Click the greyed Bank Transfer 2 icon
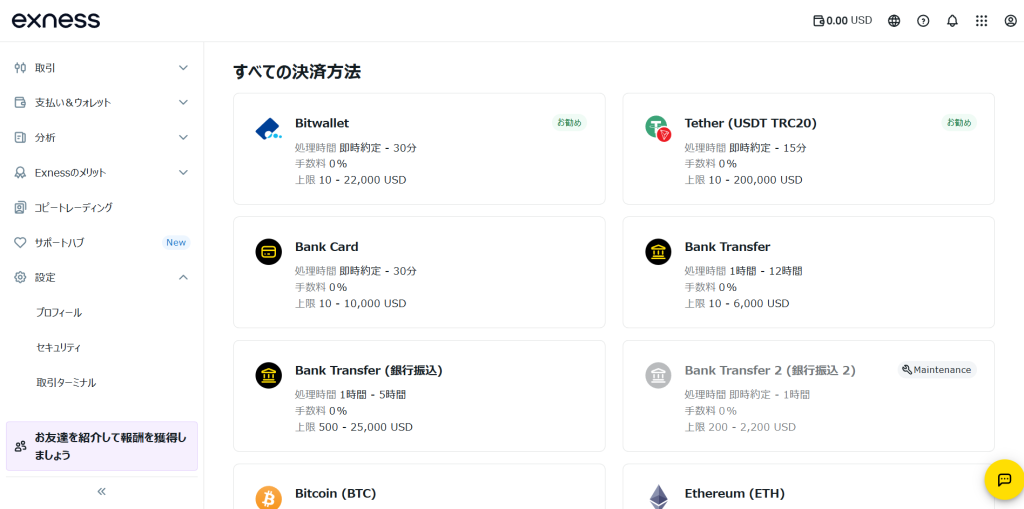Screen dimensions: 1024x509 (658, 375)
